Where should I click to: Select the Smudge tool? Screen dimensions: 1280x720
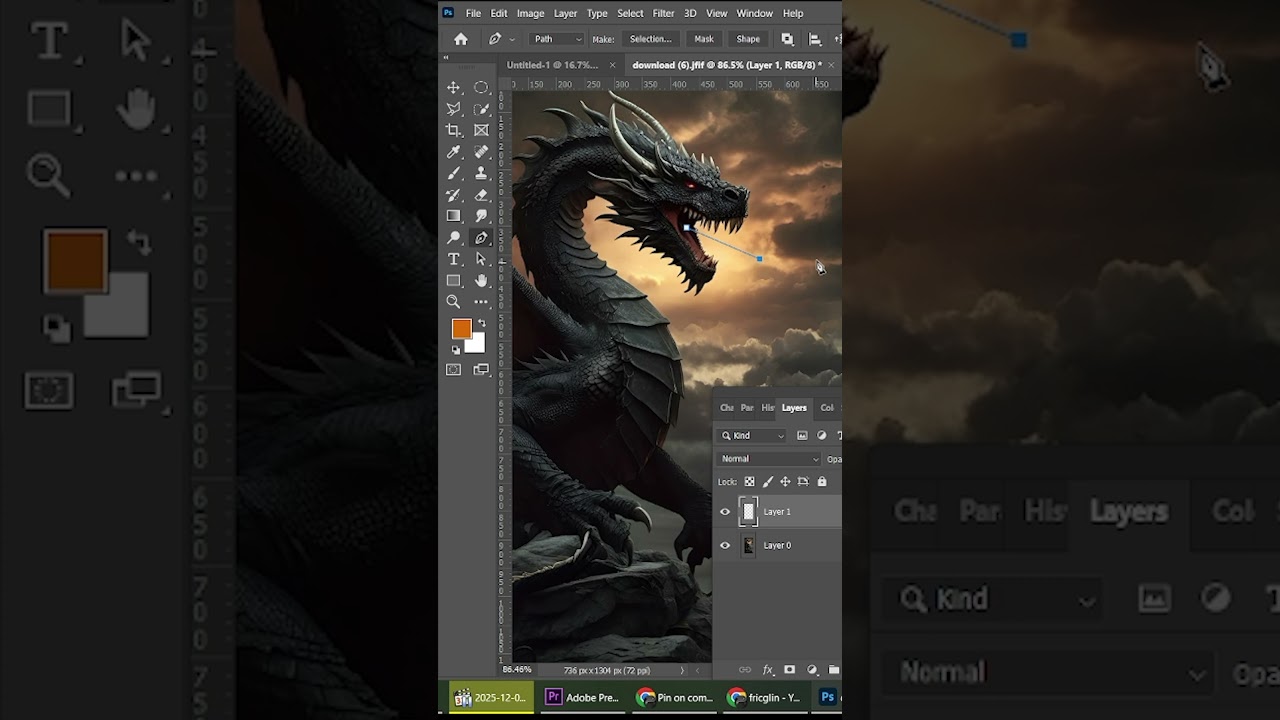click(x=481, y=216)
